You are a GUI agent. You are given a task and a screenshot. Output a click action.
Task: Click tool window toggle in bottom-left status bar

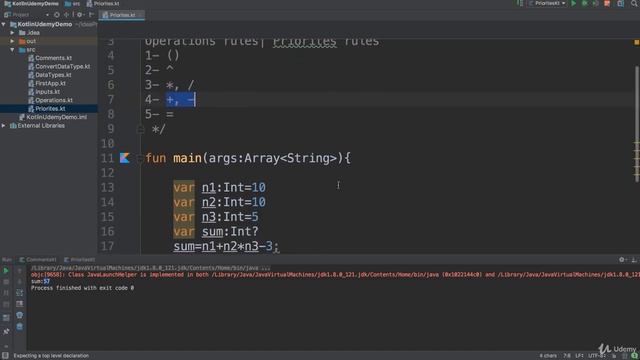tap(5, 356)
